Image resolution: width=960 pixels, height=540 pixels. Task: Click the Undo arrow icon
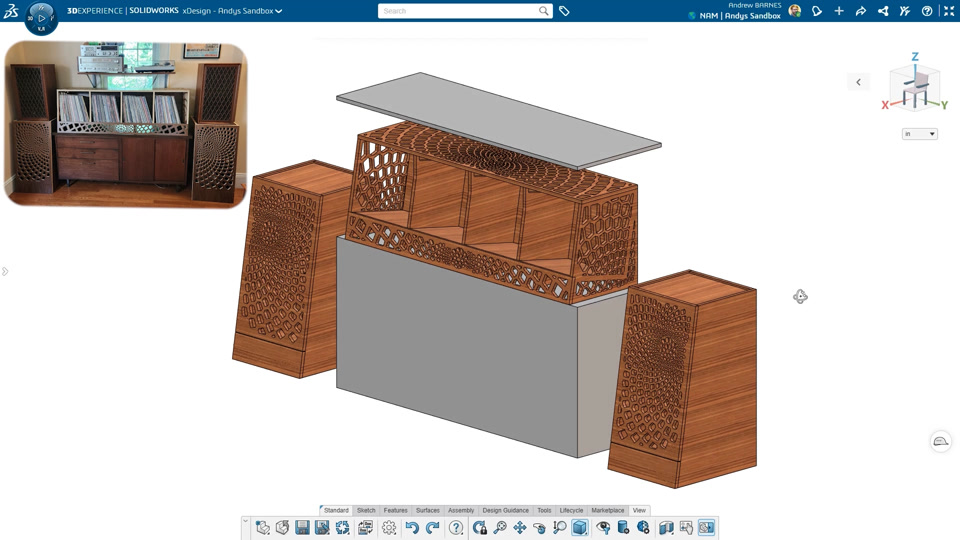pos(412,528)
